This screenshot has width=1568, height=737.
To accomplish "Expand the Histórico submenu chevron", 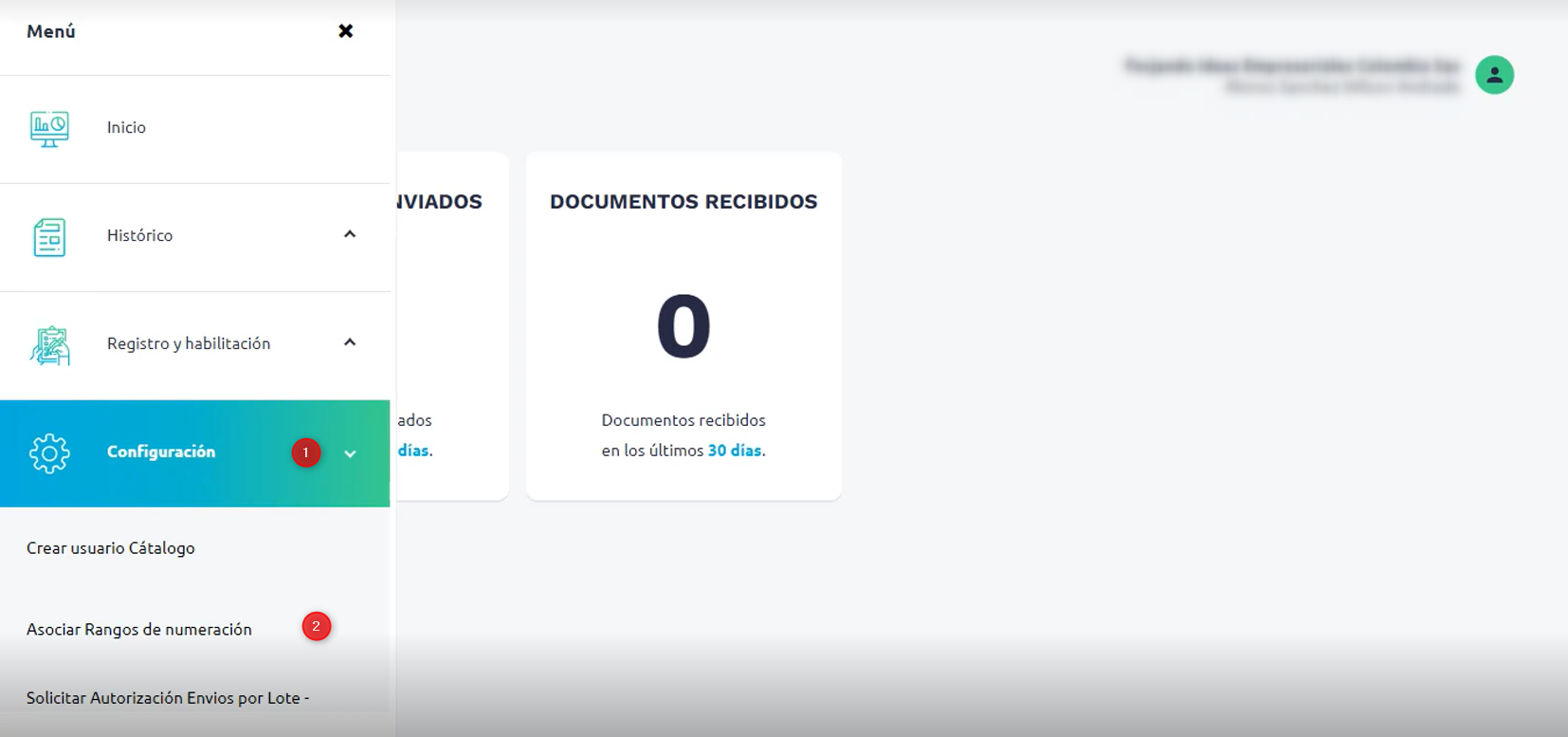I will pos(350,234).
